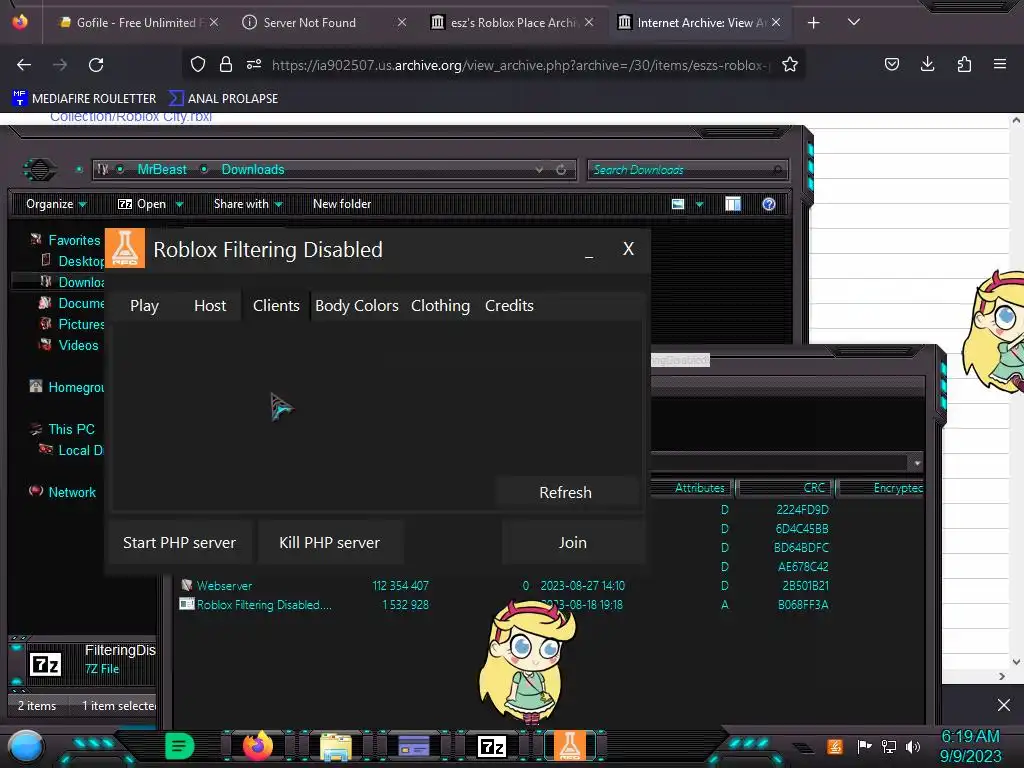Go back in the Firefox browser

click(24, 65)
